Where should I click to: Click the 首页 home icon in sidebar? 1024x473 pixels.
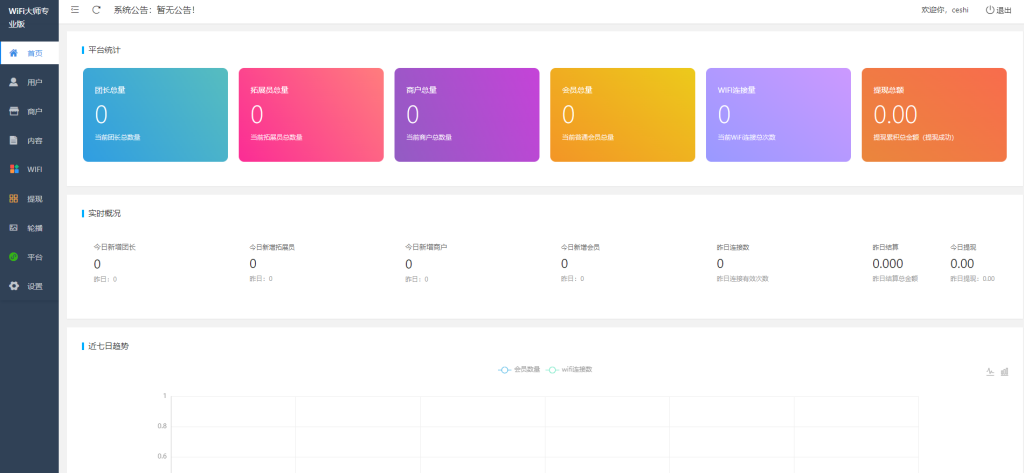tap(13, 52)
